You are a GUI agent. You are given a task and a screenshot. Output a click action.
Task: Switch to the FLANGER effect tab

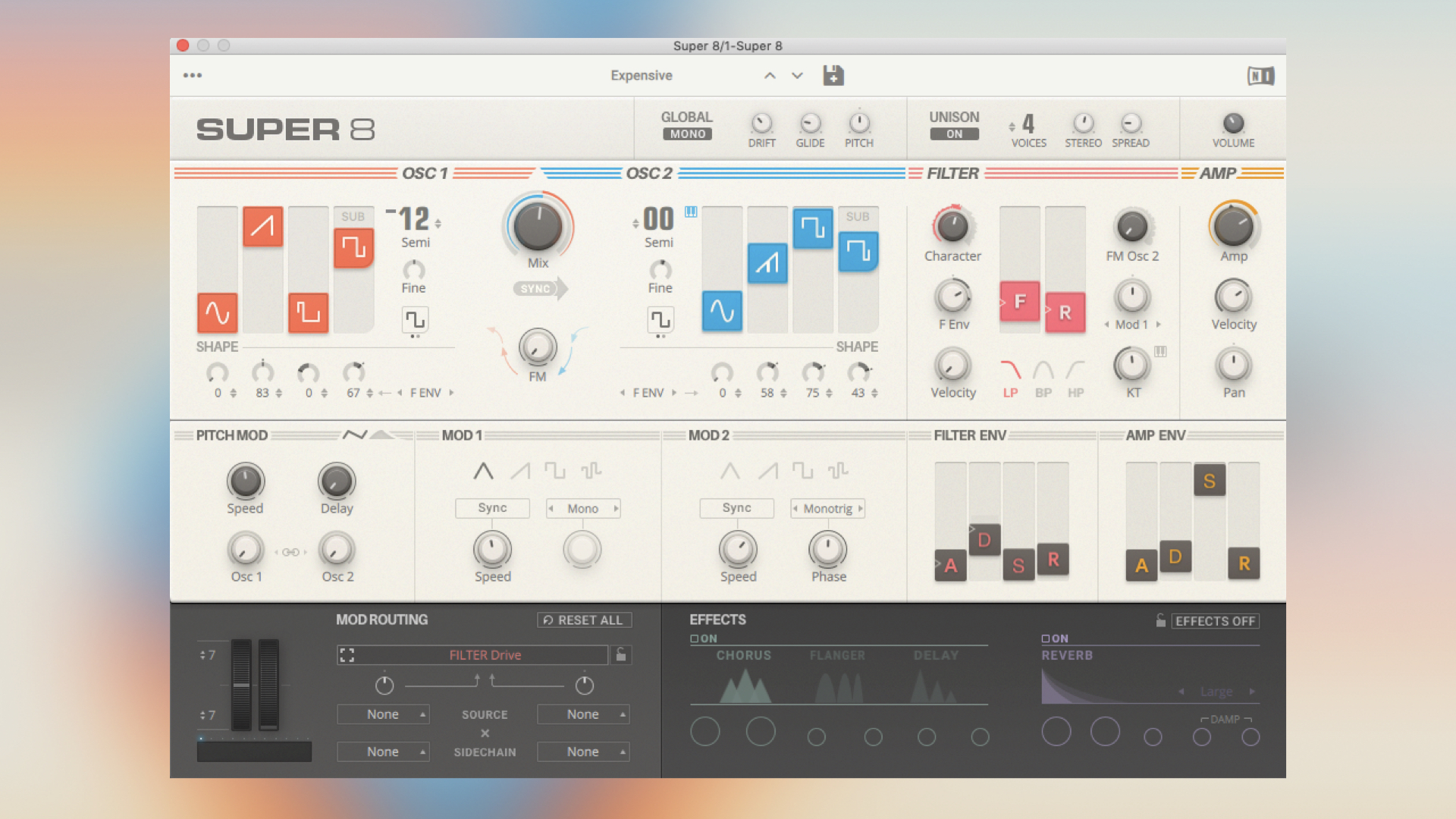tap(837, 655)
